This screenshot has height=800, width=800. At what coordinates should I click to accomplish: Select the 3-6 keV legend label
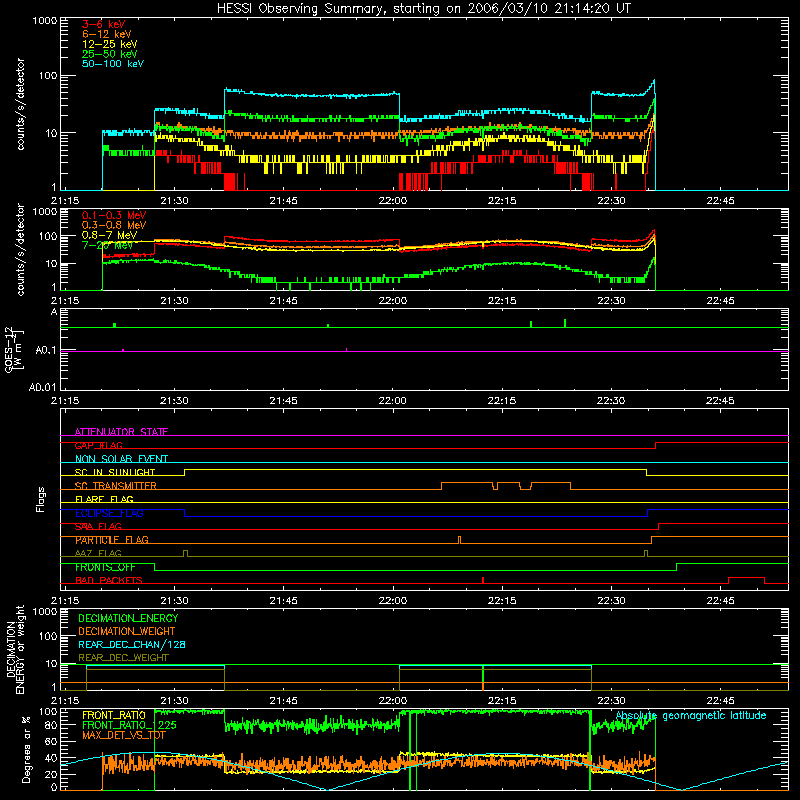tap(104, 24)
